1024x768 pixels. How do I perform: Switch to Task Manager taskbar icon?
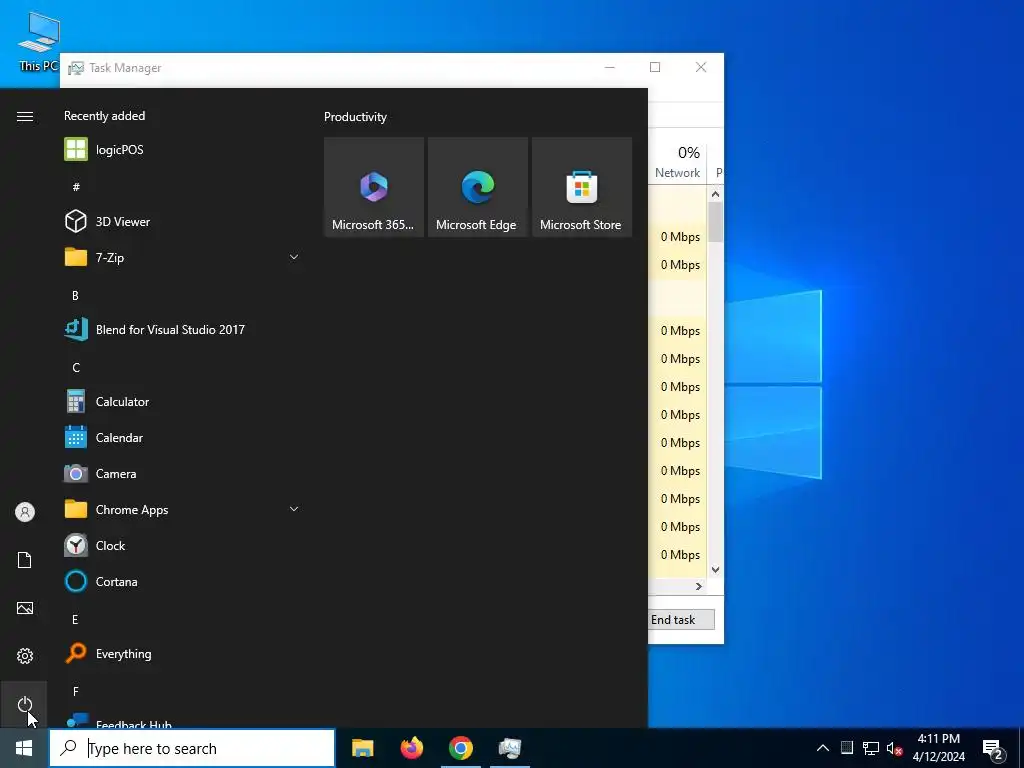coord(509,748)
